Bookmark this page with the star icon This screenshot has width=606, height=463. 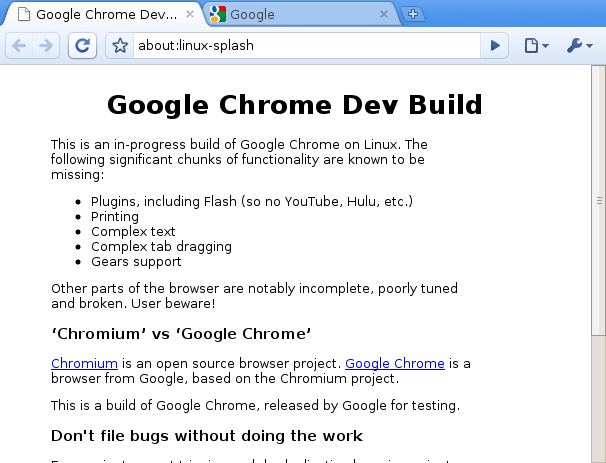pos(120,46)
